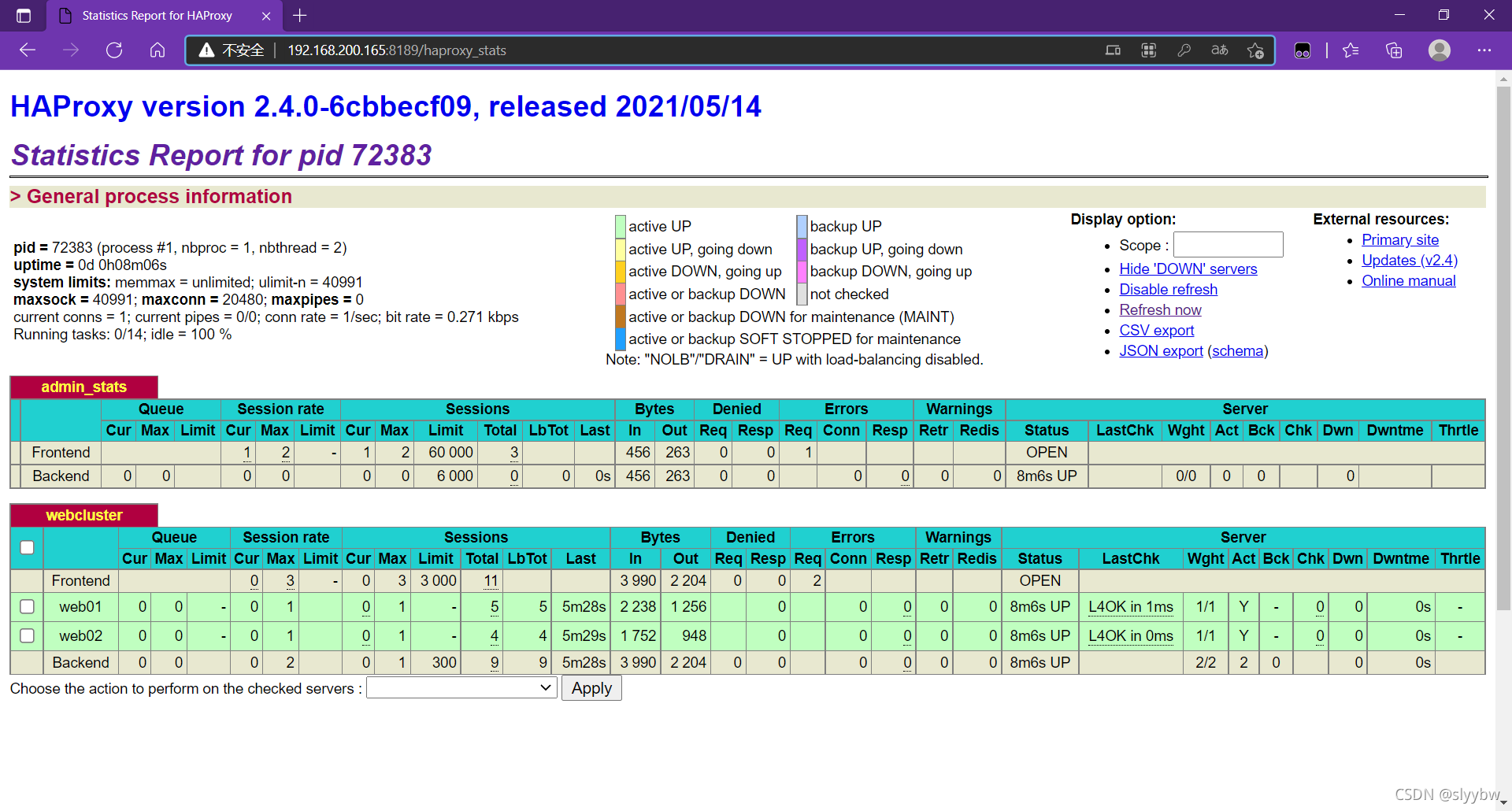
Task: Click the HAProxy version heading
Action: [386, 106]
